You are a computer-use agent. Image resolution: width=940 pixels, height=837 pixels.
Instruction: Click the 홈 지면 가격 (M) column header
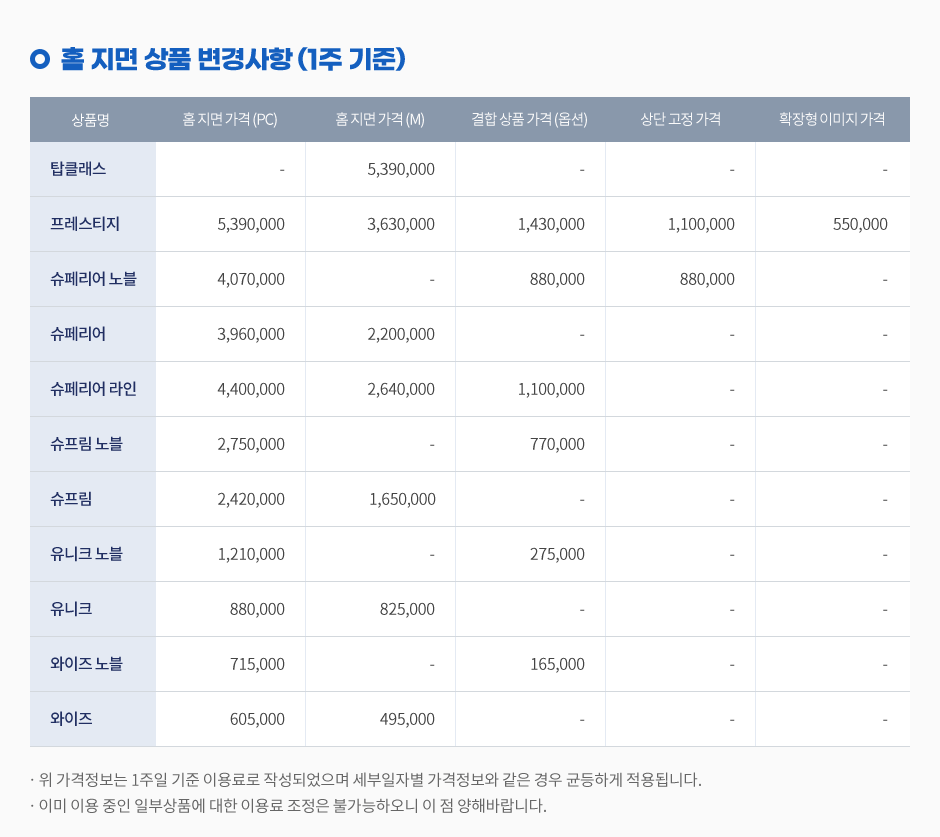pos(380,119)
